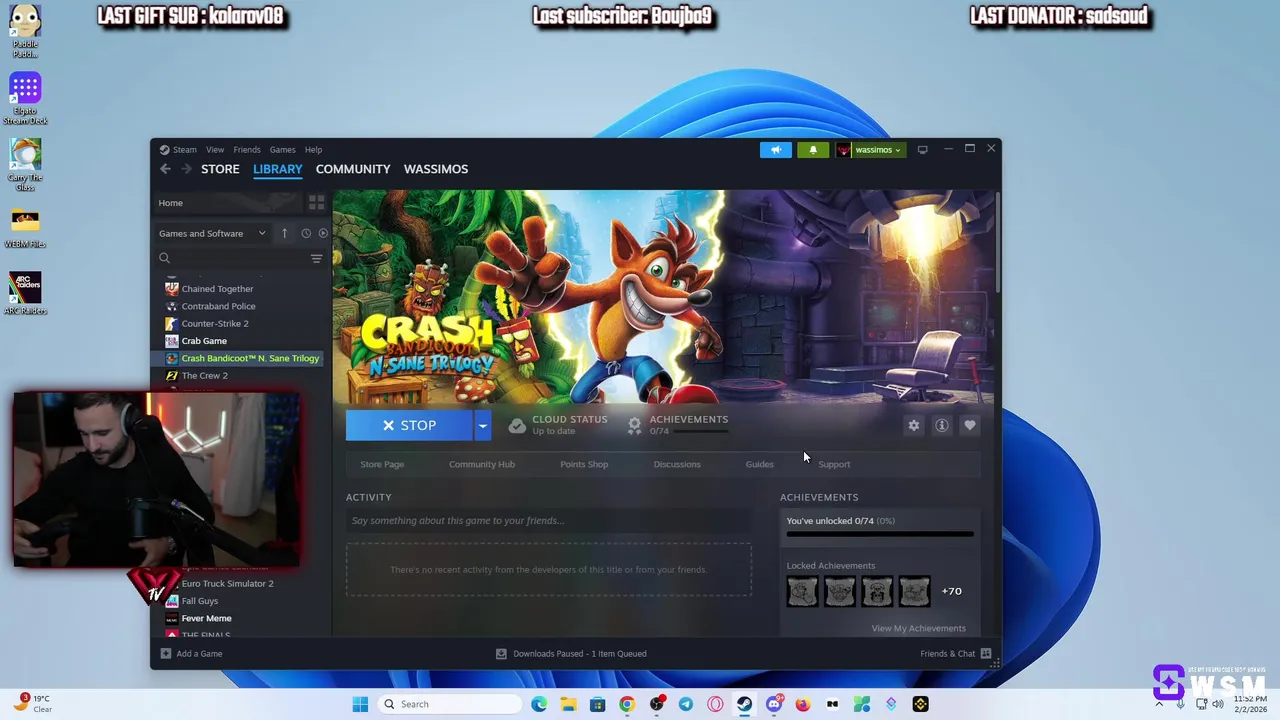1280x720 pixels.
Task: Click the +70 locked achievements counter
Action: (x=951, y=591)
